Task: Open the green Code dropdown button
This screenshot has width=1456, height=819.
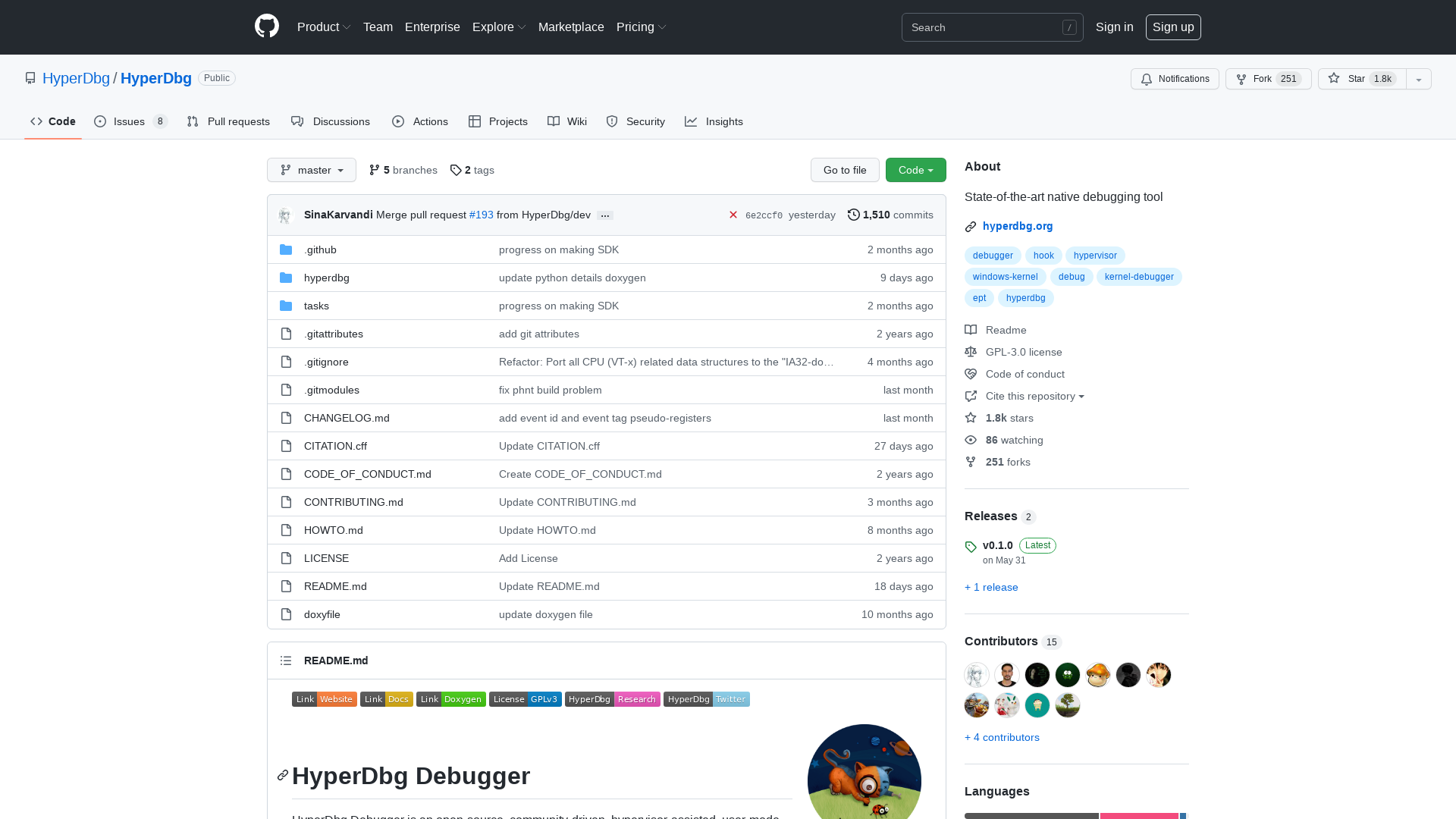Action: 916,170
